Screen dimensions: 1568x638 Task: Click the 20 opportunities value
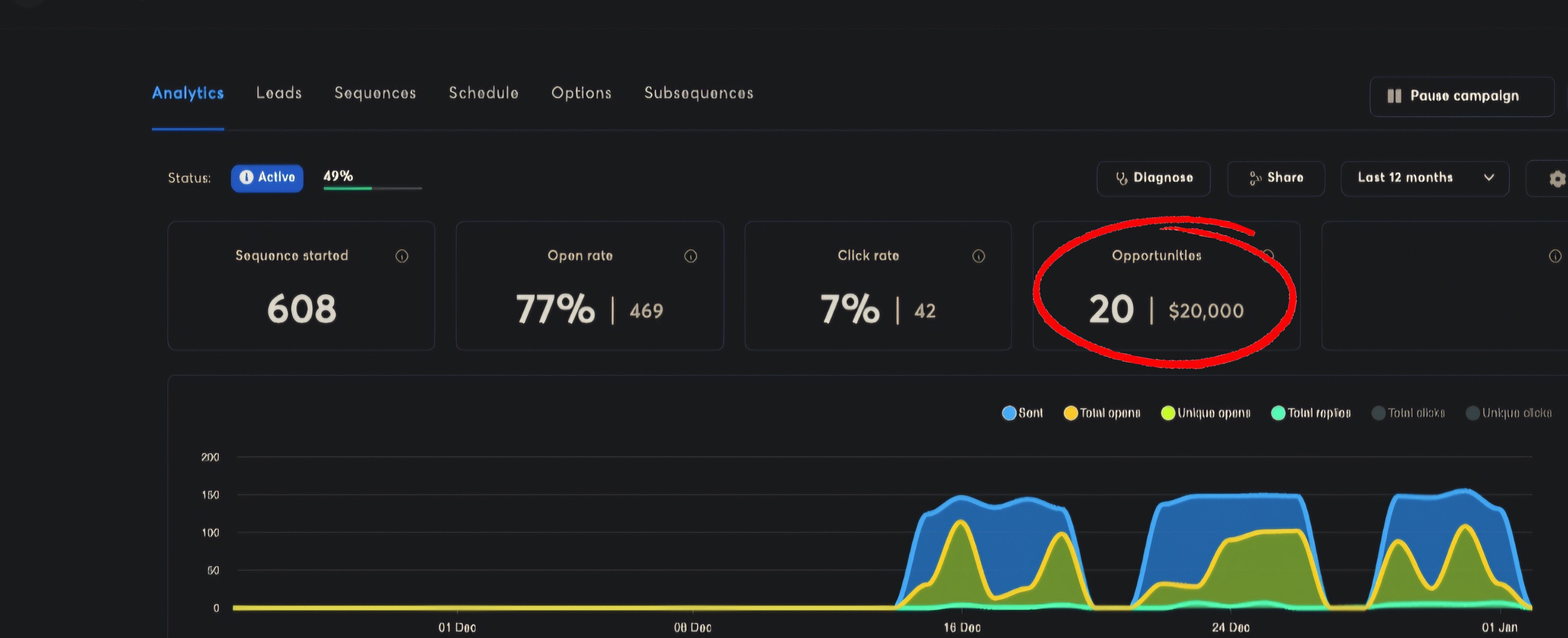click(x=1111, y=309)
